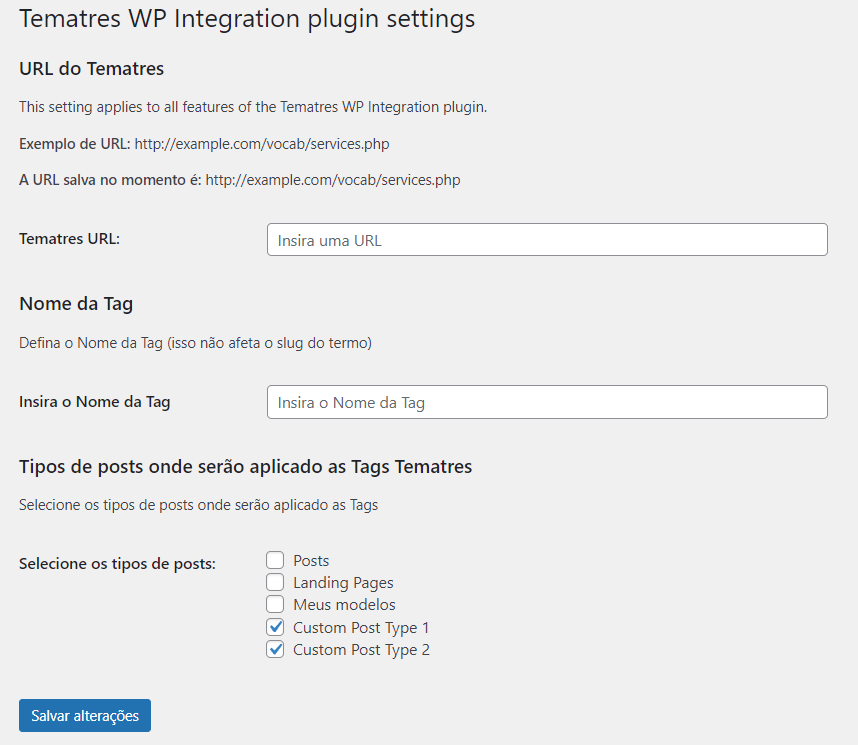Image resolution: width=858 pixels, height=745 pixels.
Task: Click the 'URL do Tematres' section heading
Action: coord(91,68)
